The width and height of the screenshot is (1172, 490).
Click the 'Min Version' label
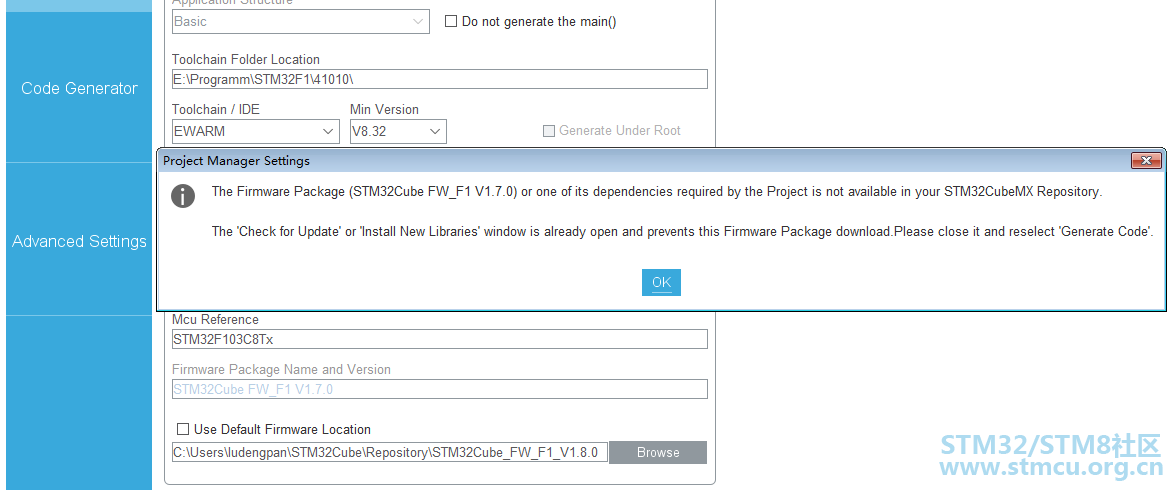pyautogui.click(x=384, y=110)
